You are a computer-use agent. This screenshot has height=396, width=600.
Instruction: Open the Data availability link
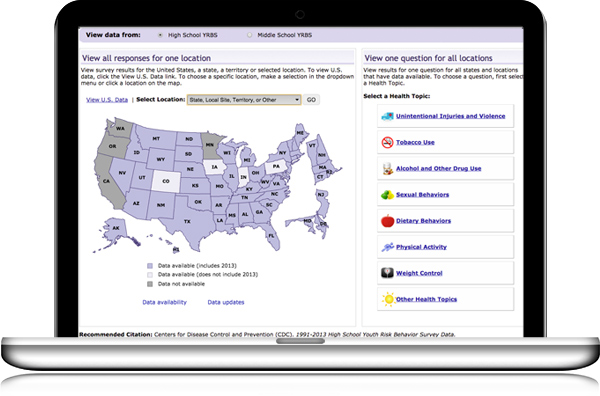coord(165,302)
